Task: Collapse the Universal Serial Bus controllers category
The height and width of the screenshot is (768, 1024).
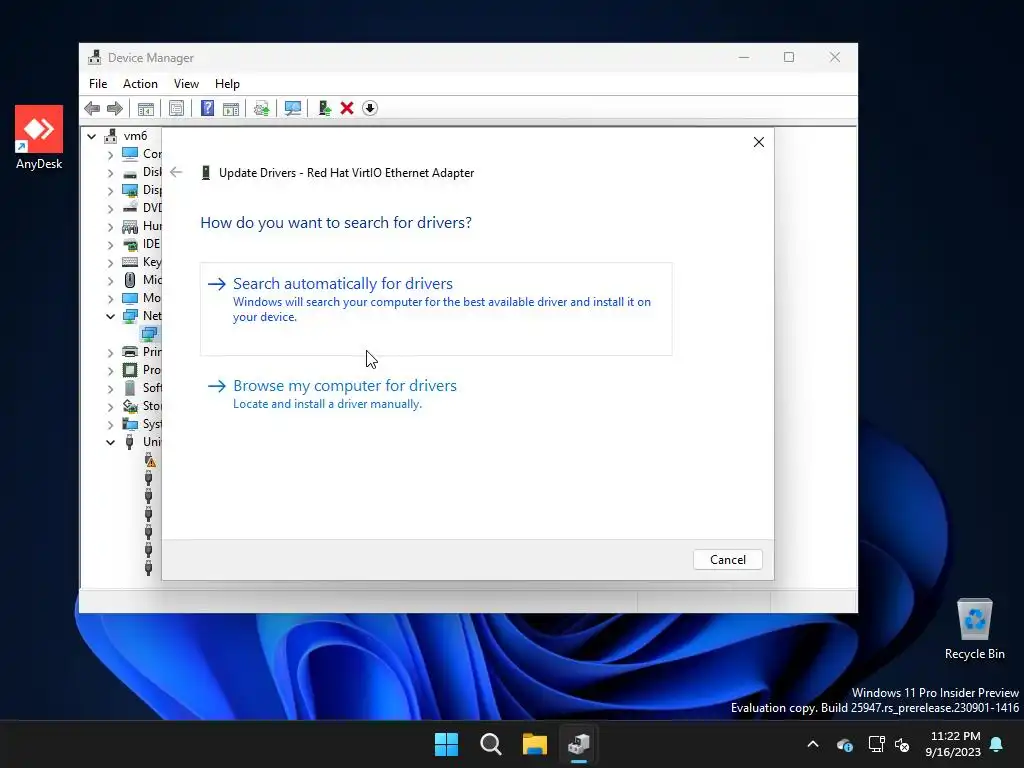Action: pos(110,443)
